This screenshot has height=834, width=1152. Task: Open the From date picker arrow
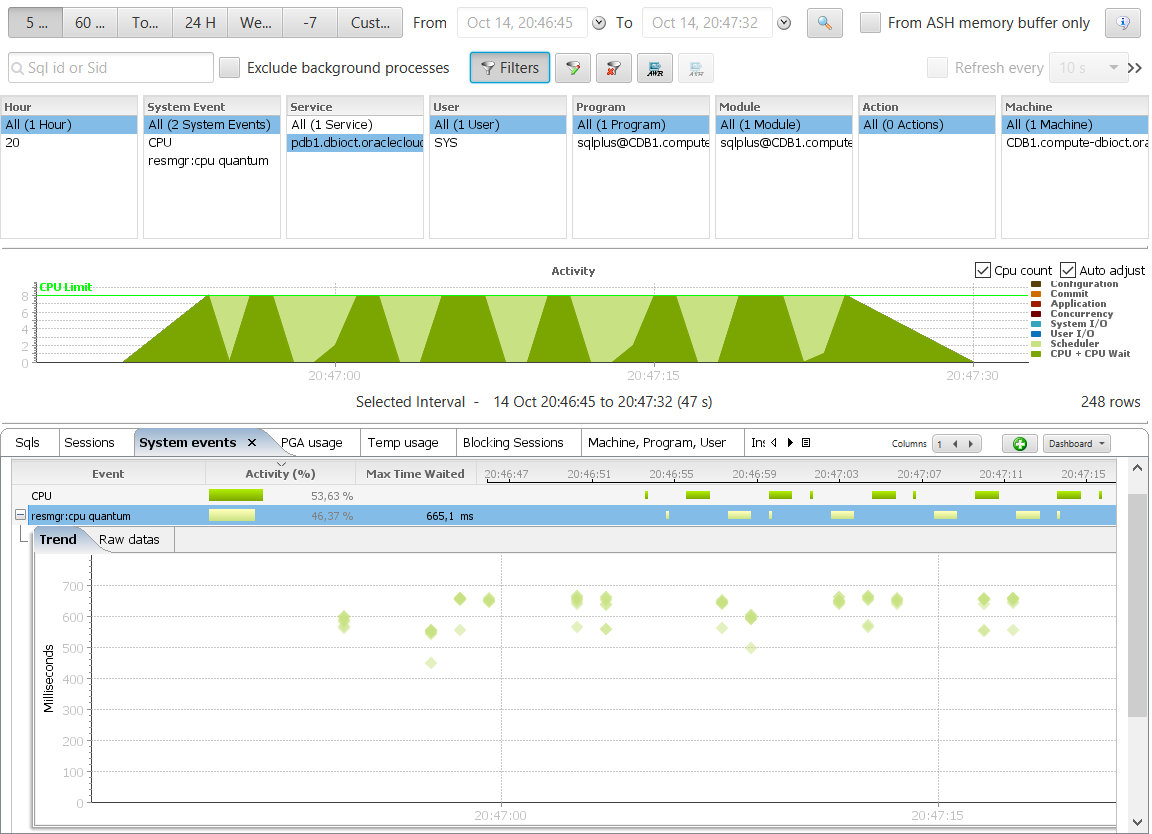point(599,23)
